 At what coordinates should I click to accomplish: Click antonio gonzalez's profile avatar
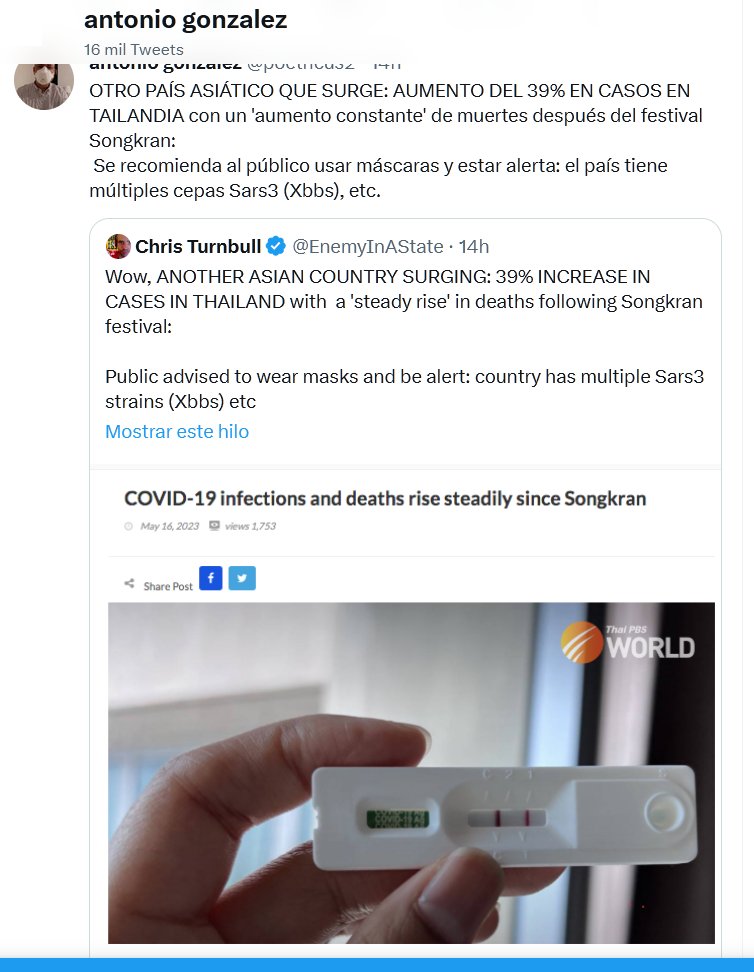point(44,82)
